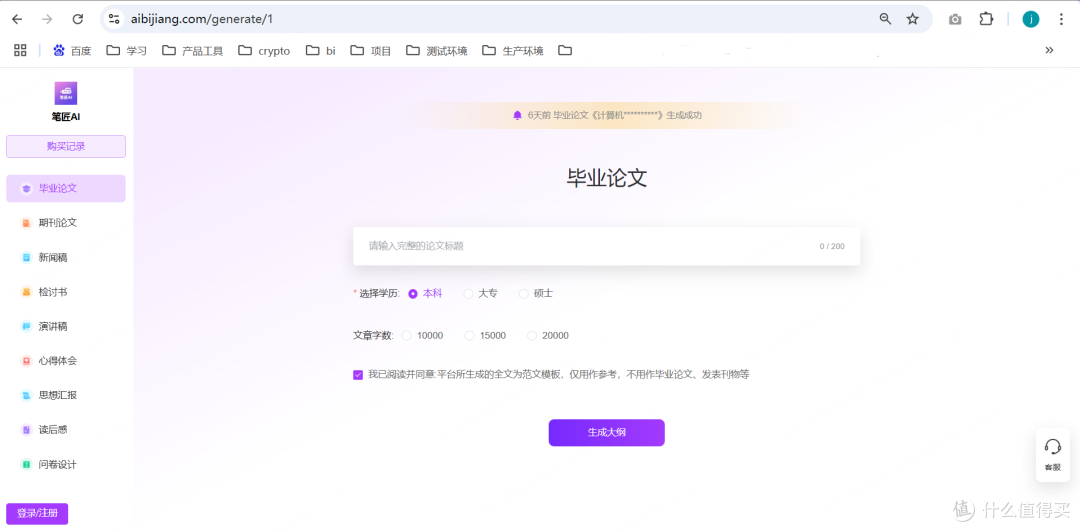Click the zoom magnifier icon in address bar
The height and width of the screenshot is (532, 1080).
[x=886, y=19]
